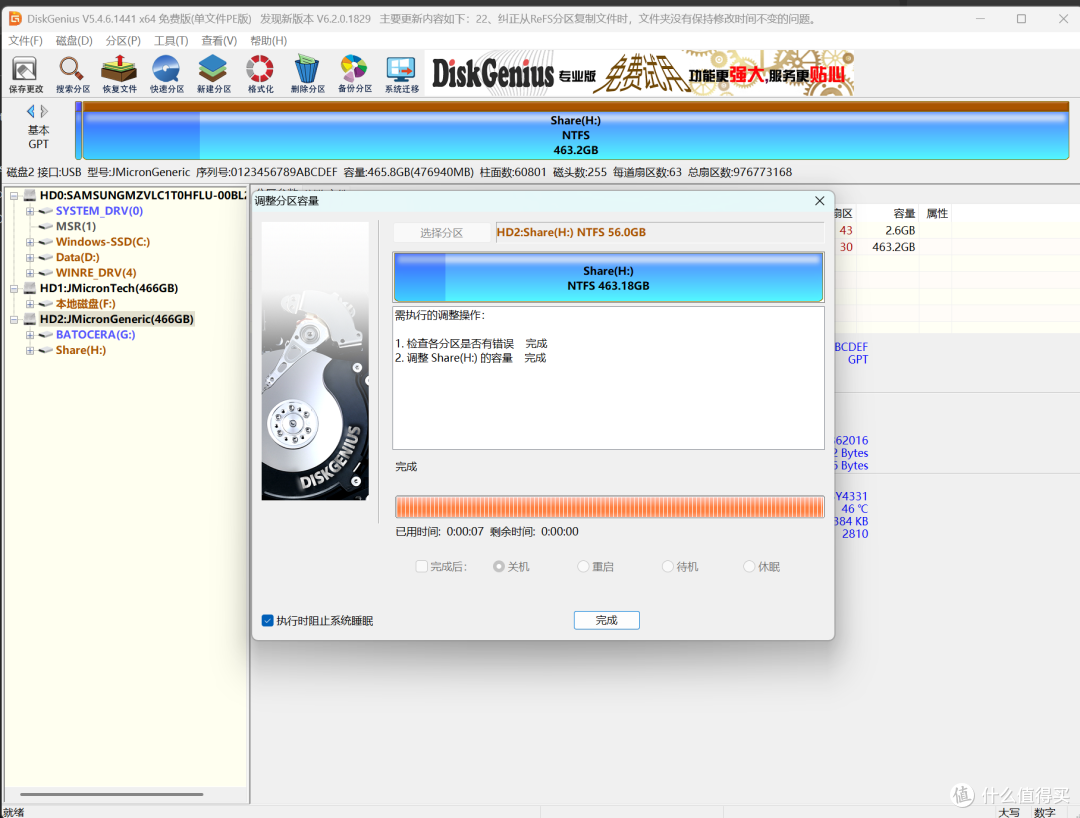Click the 选择分区 (select partition) button

pos(442,233)
